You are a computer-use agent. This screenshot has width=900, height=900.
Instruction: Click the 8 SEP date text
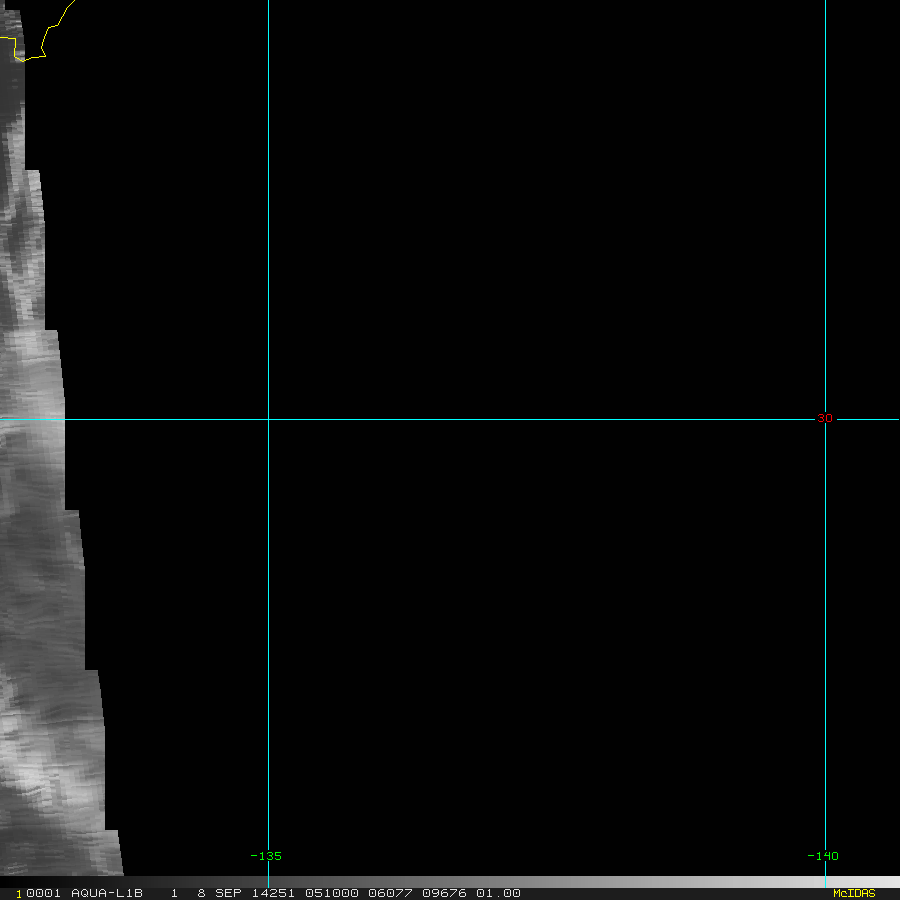pyautogui.click(x=219, y=893)
